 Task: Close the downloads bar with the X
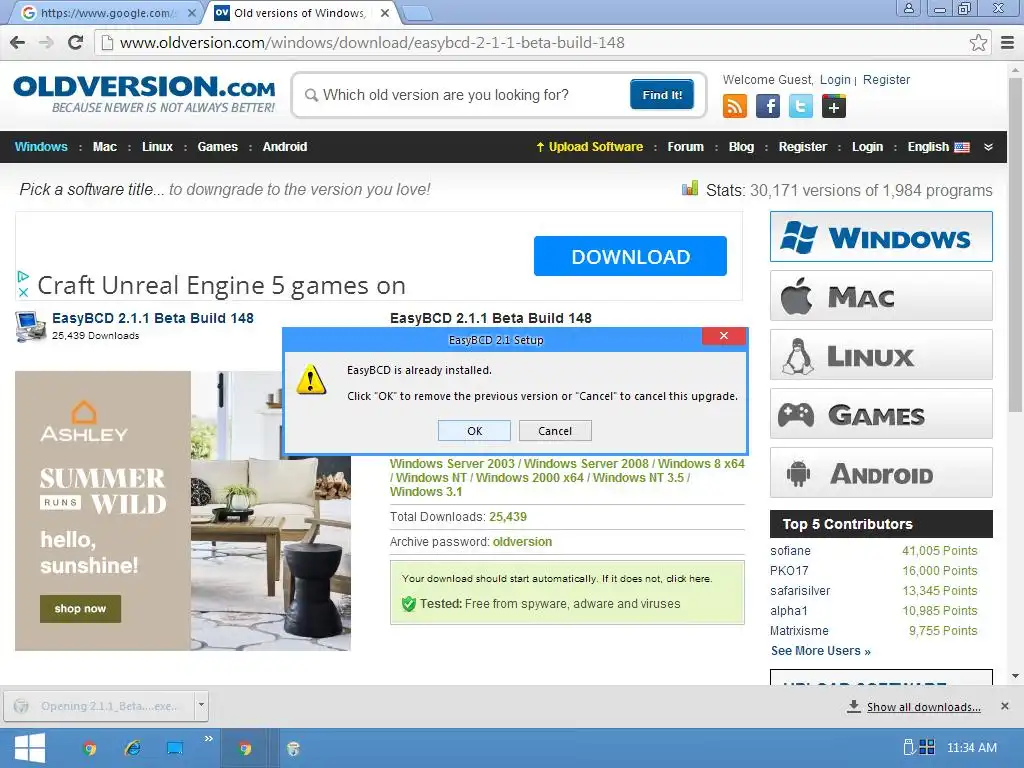[x=1004, y=706]
